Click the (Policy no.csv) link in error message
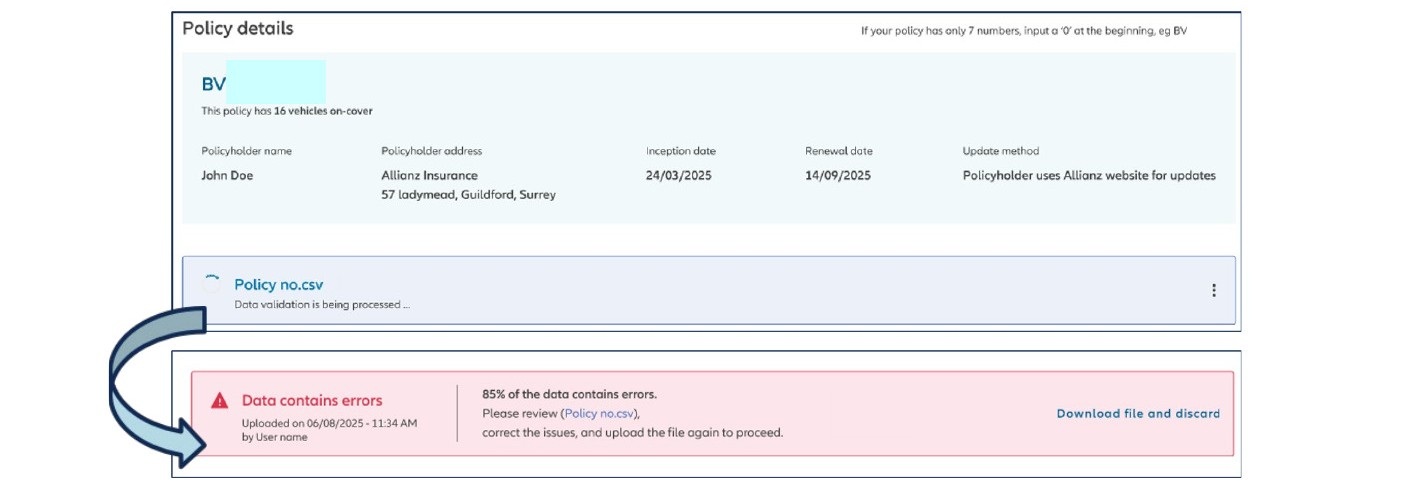The image size is (1414, 484). pyautogui.click(x=600, y=413)
